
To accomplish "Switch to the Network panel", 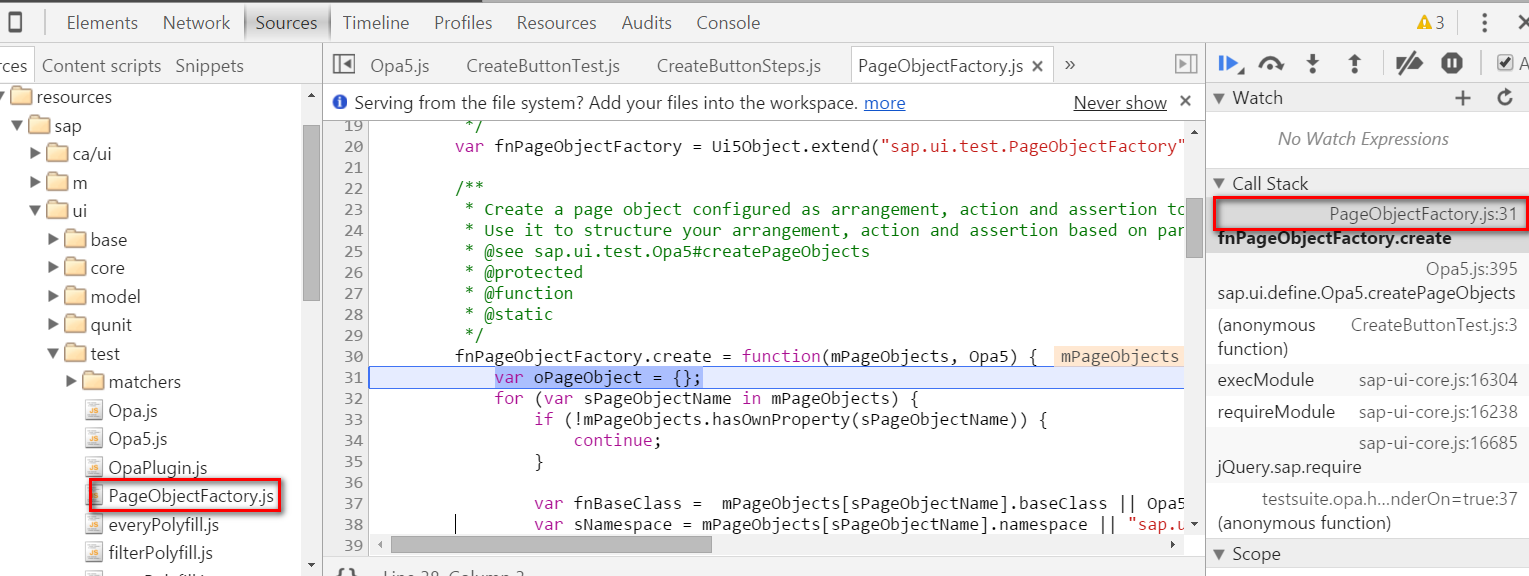I will pos(196,22).
